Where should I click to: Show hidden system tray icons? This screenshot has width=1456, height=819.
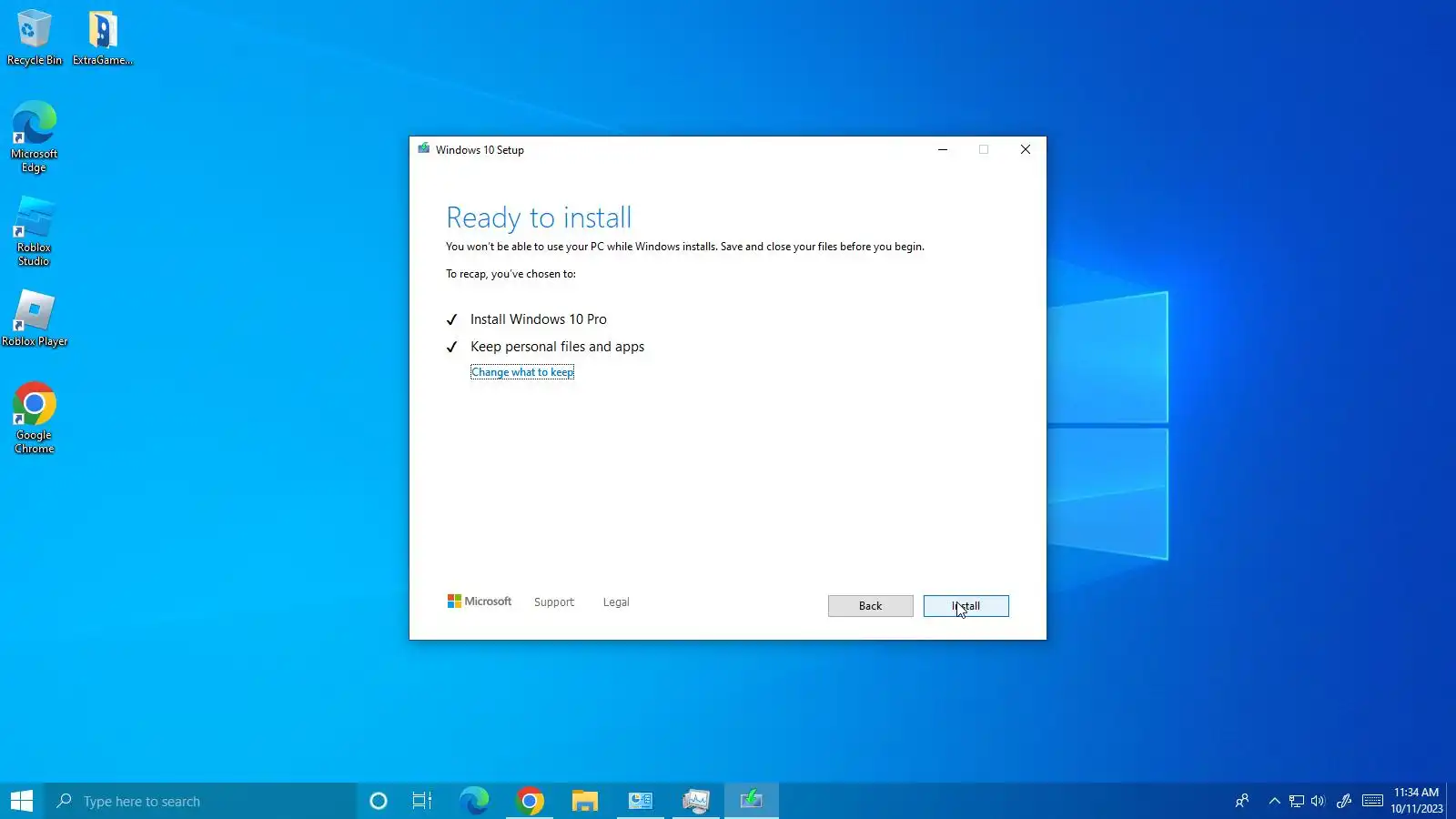pos(1274,801)
